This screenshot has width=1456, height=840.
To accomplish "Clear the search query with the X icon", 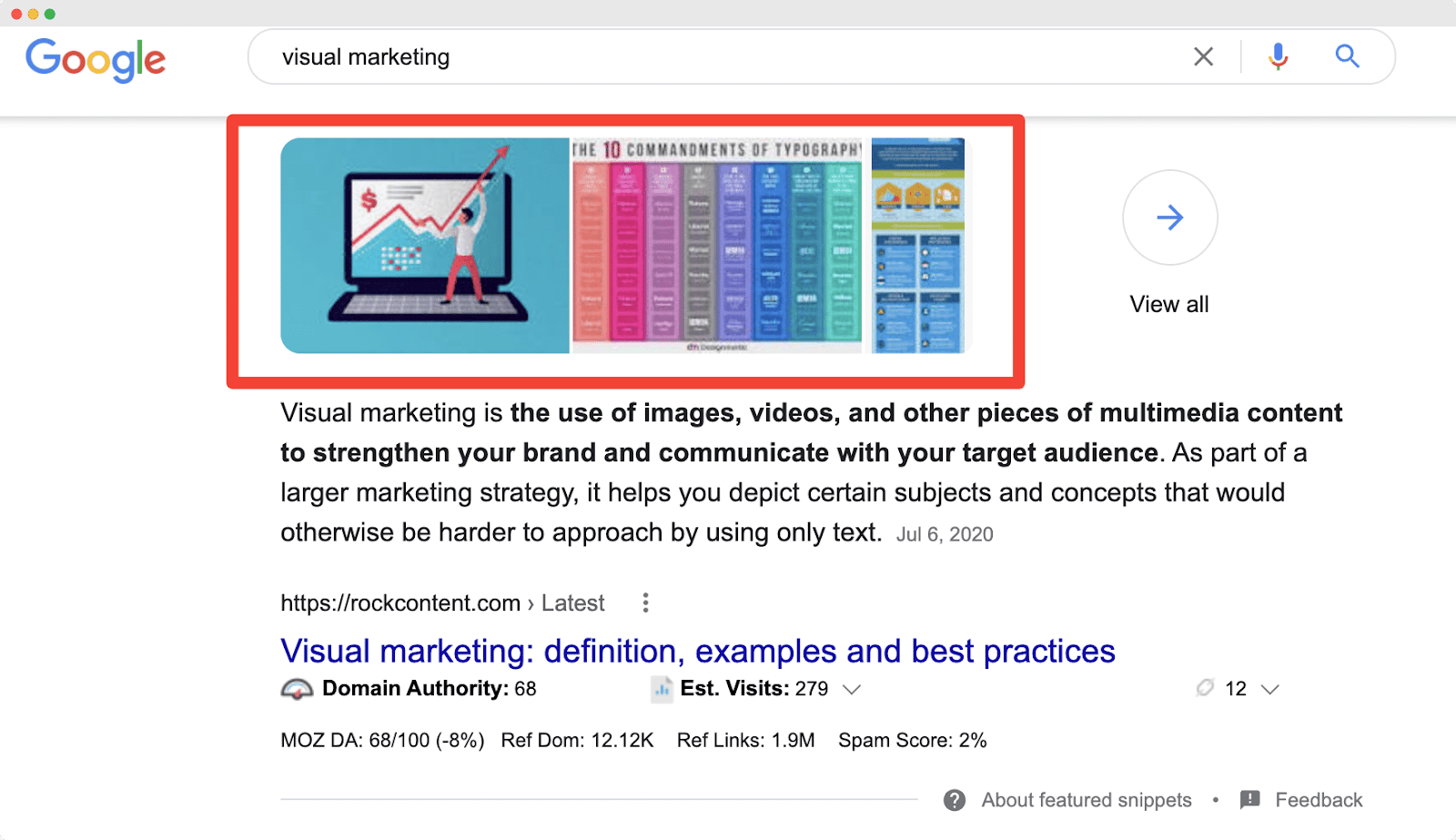I will point(1203,56).
